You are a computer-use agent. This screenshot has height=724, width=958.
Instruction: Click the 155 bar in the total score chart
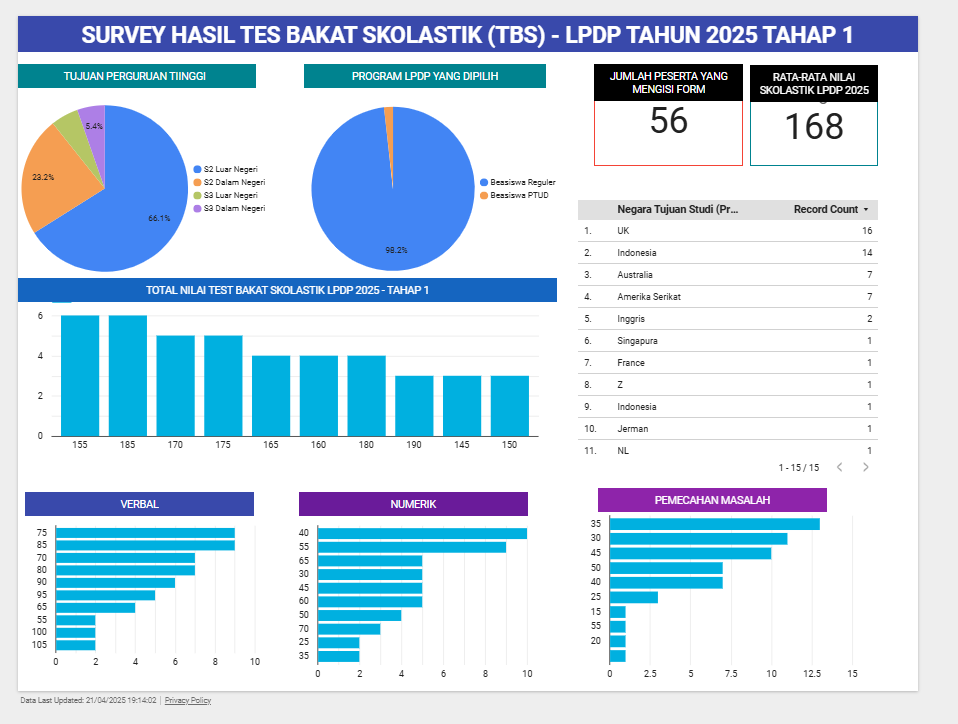(80, 376)
